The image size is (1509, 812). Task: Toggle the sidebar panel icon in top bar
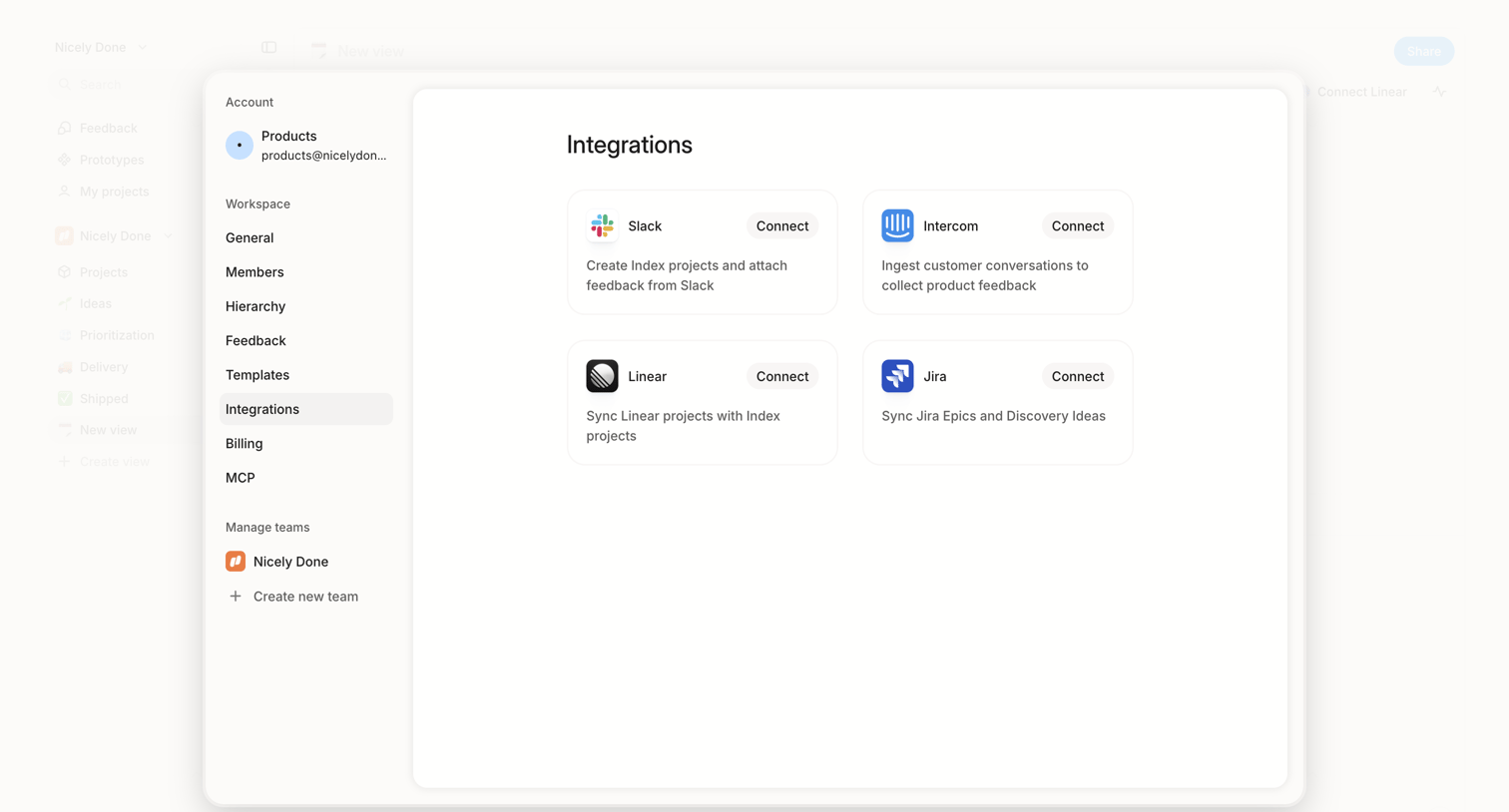coord(268,48)
